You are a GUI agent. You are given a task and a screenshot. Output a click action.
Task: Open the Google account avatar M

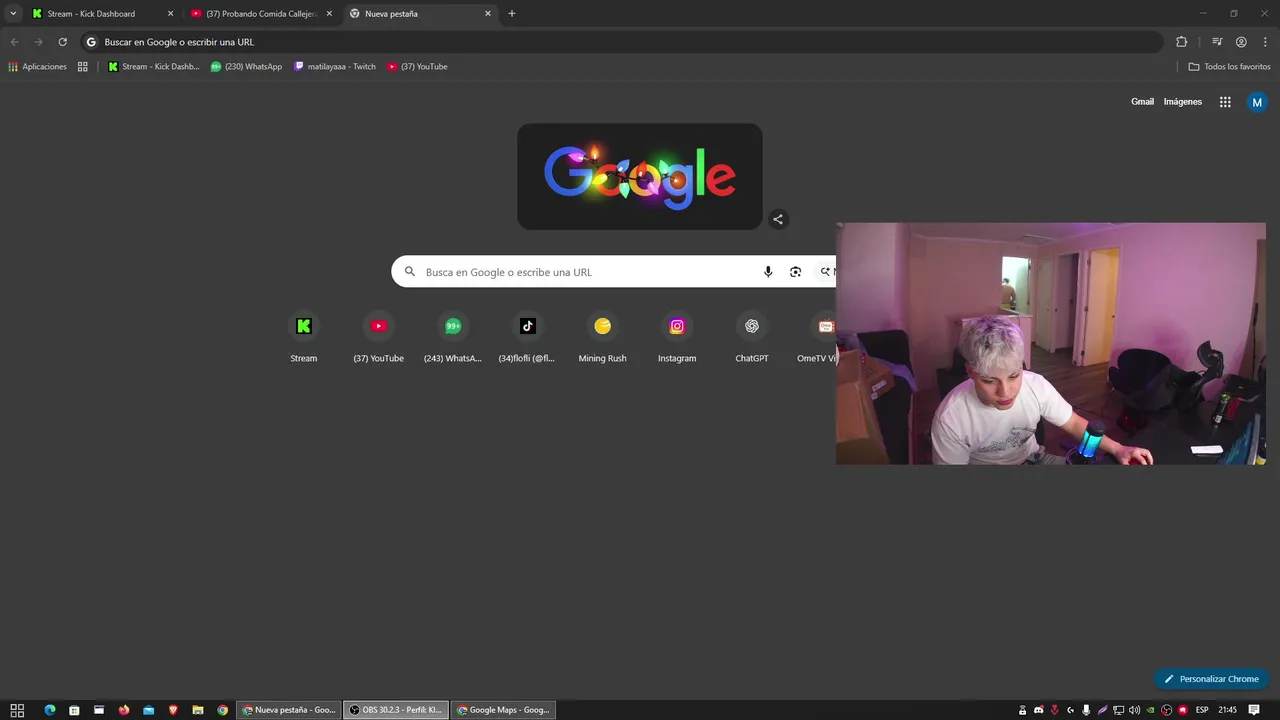(1257, 102)
